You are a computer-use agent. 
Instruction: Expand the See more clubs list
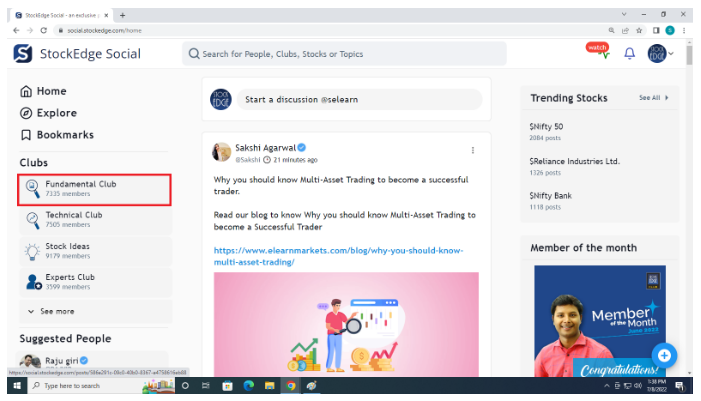pyautogui.click(x=50, y=311)
